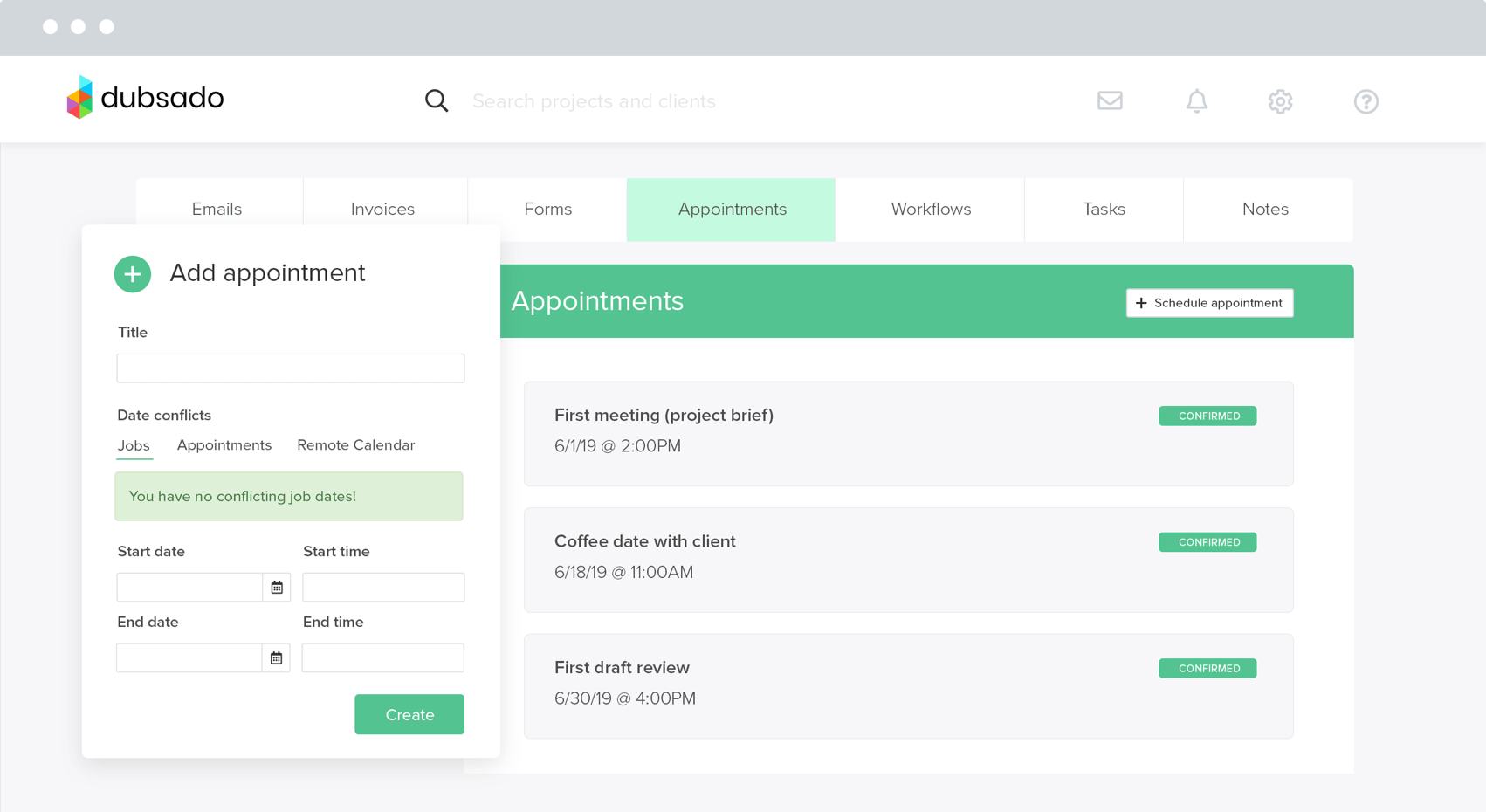The image size is (1486, 812).
Task: Click the search magnifier icon
Action: [x=437, y=101]
